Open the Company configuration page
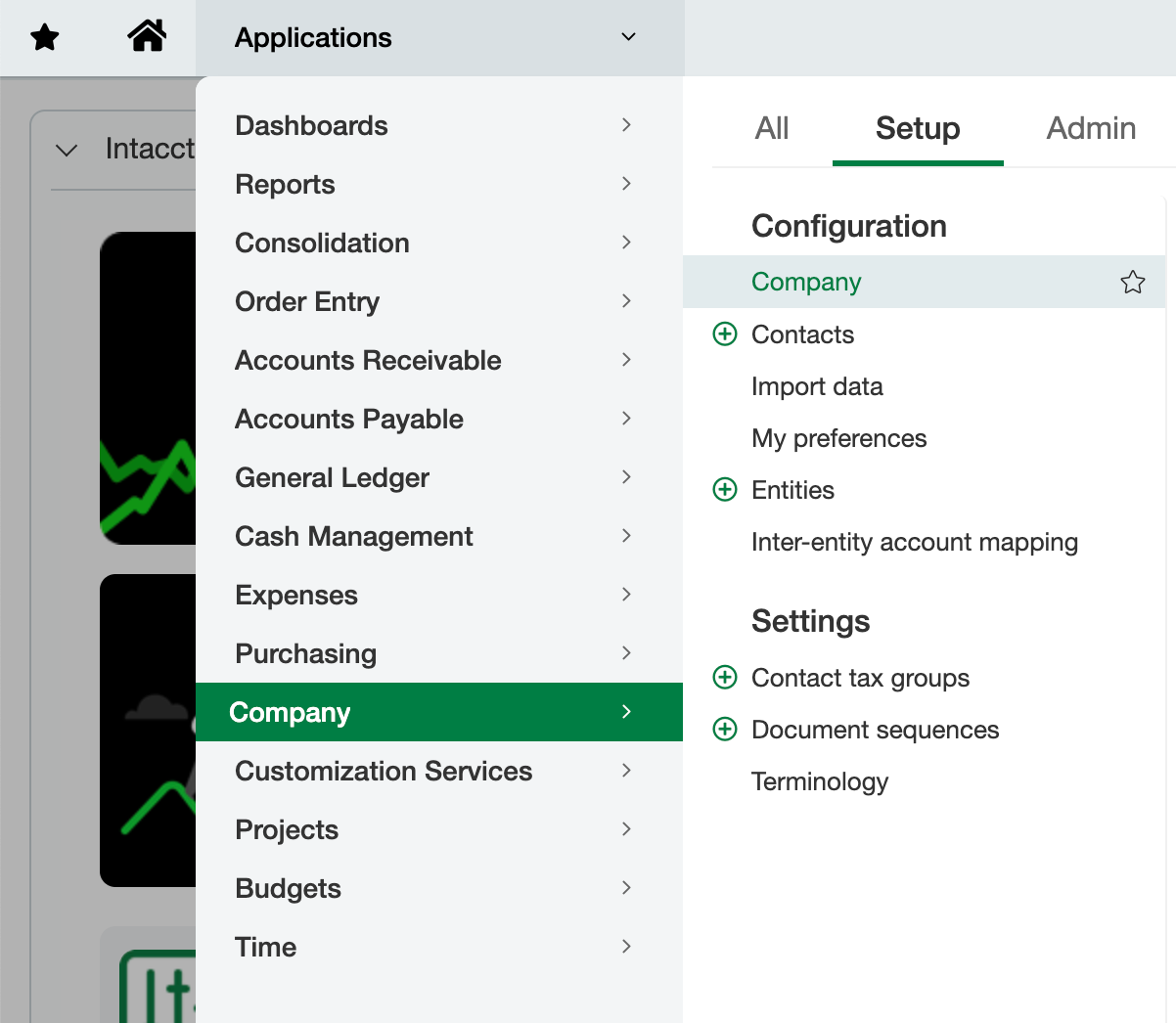 806,282
